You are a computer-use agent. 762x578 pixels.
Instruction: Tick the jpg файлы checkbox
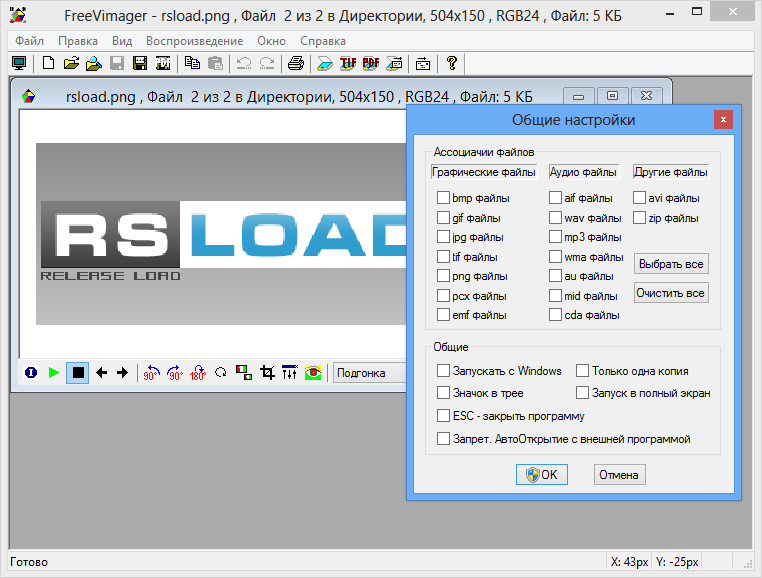(x=443, y=237)
